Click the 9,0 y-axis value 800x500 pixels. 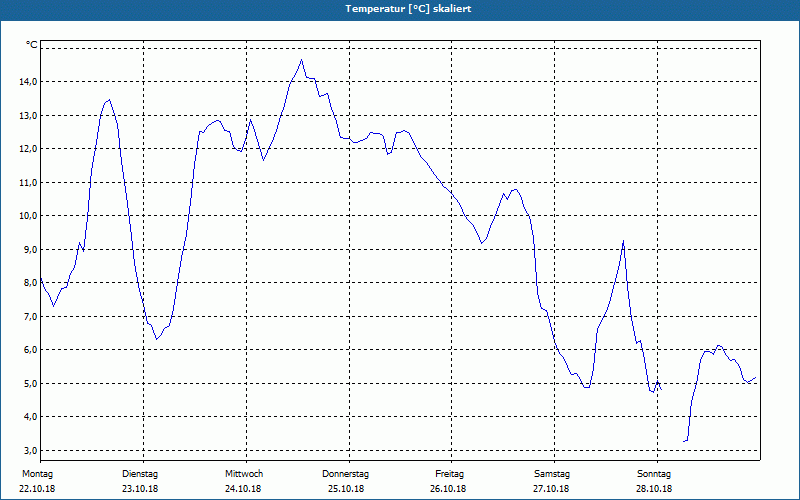30,249
